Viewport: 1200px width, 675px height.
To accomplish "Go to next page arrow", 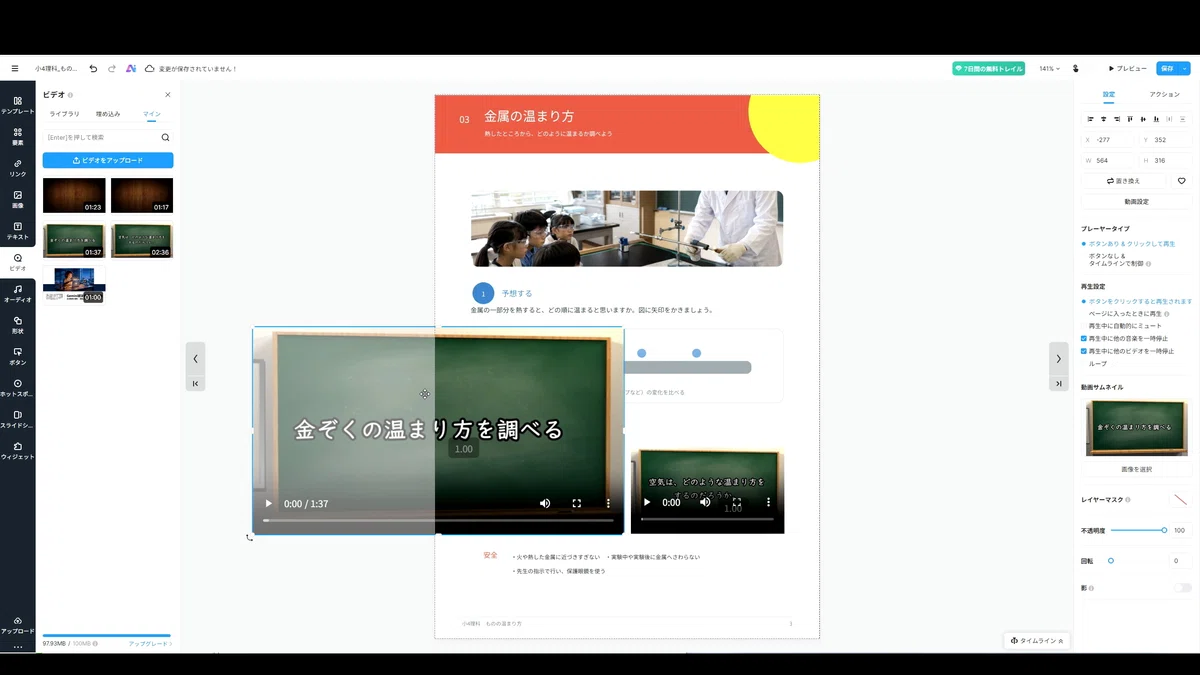I will (1059, 359).
